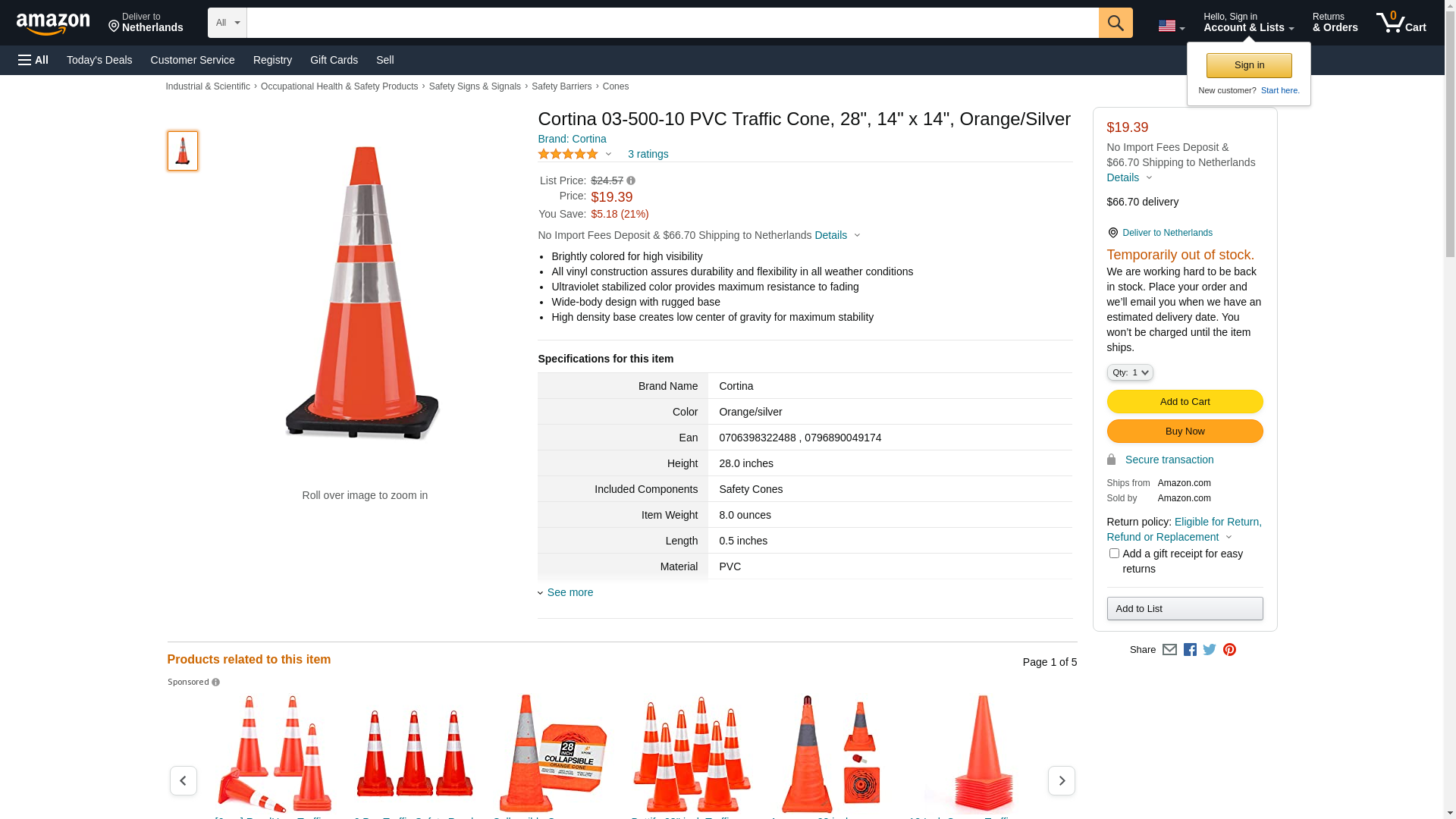Open Gift Cards menu item

click(x=334, y=60)
